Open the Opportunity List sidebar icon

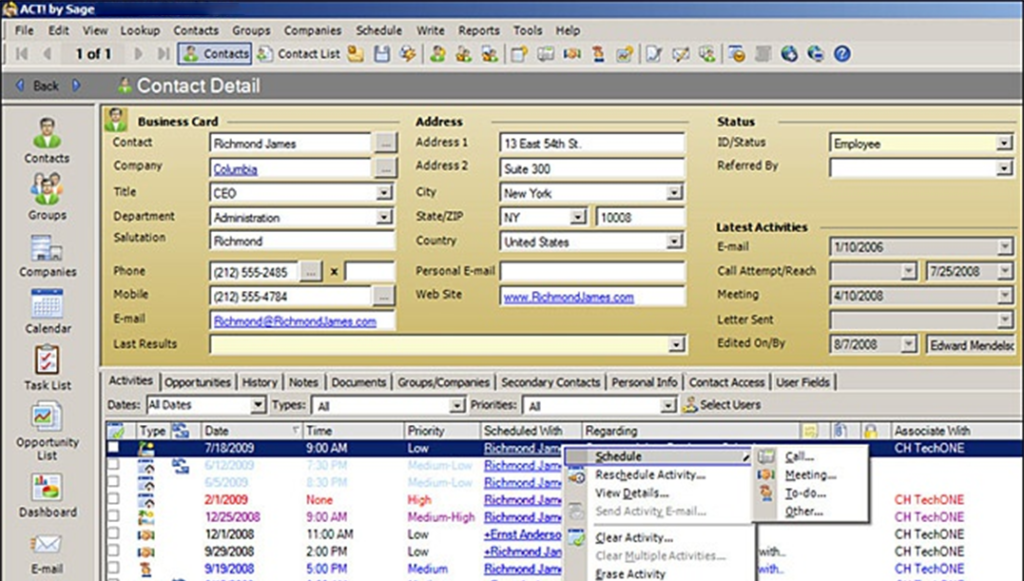tap(47, 432)
